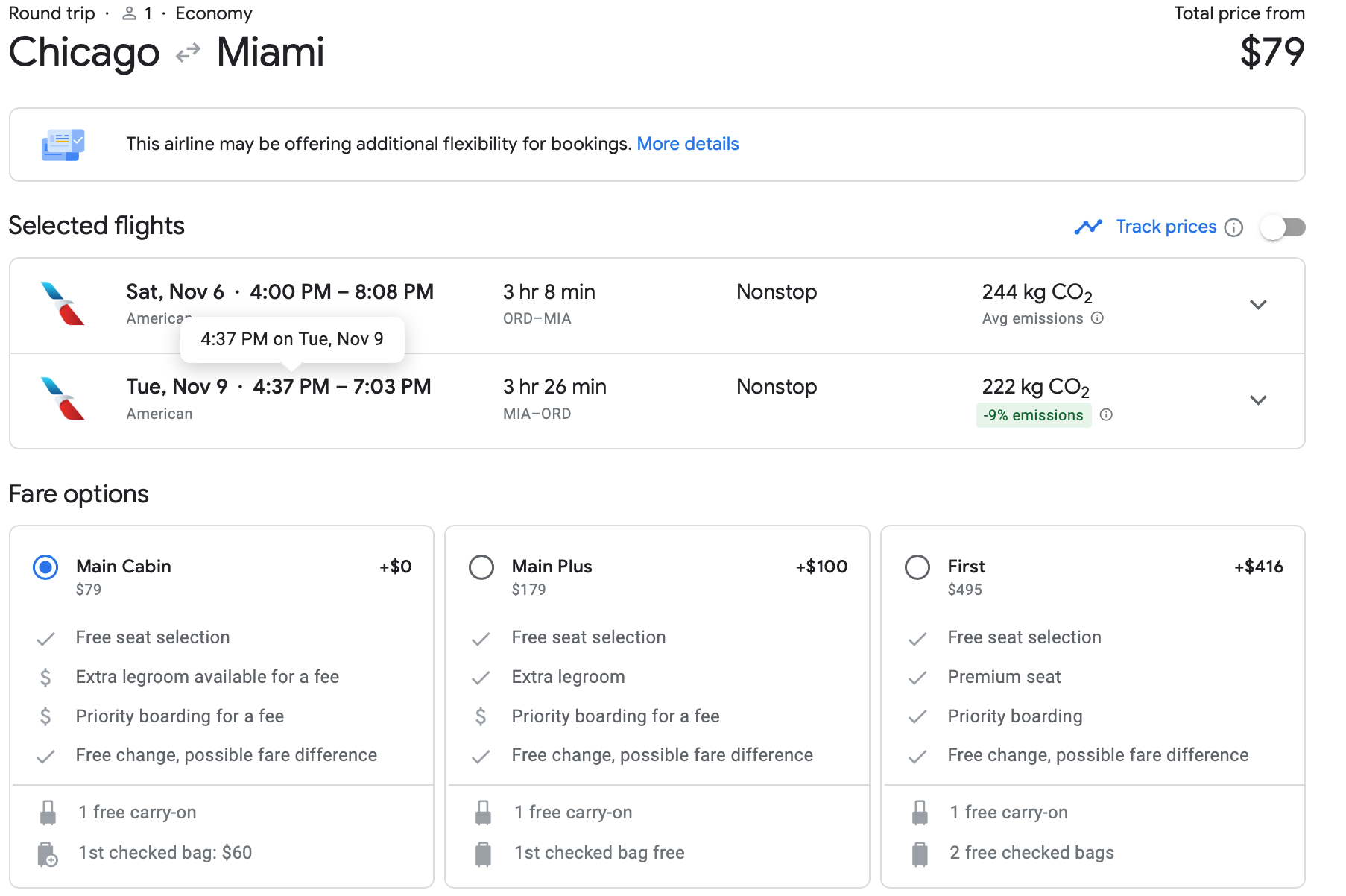Select the Main Cabin fare radio button
This screenshot has width=1346, height=896.
[x=45, y=567]
